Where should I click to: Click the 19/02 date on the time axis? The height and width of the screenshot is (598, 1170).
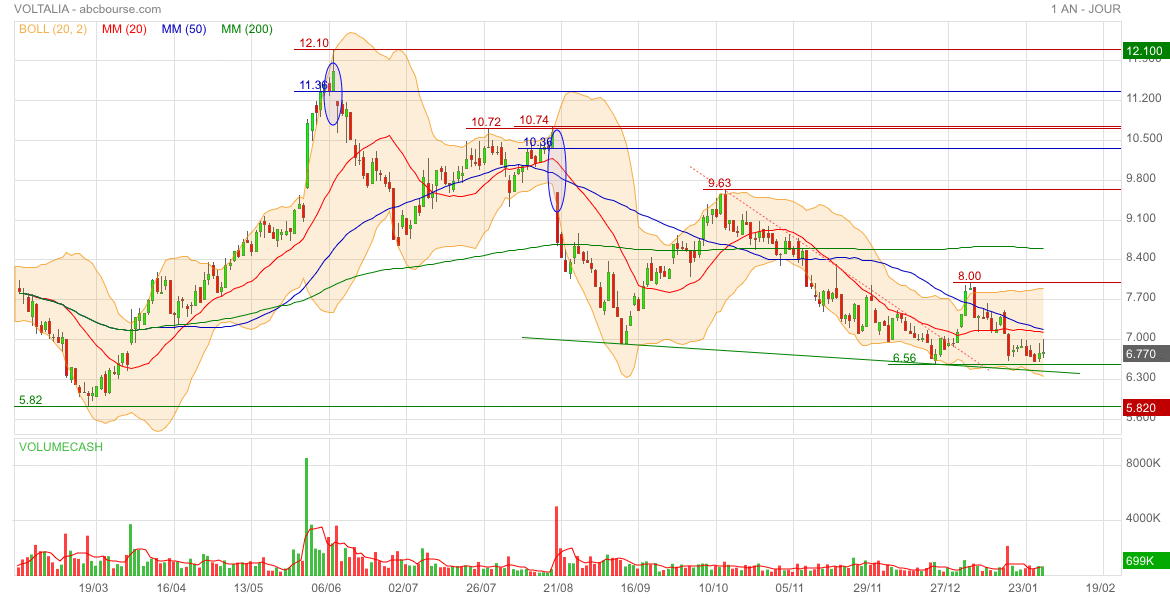pyautogui.click(x=1101, y=588)
